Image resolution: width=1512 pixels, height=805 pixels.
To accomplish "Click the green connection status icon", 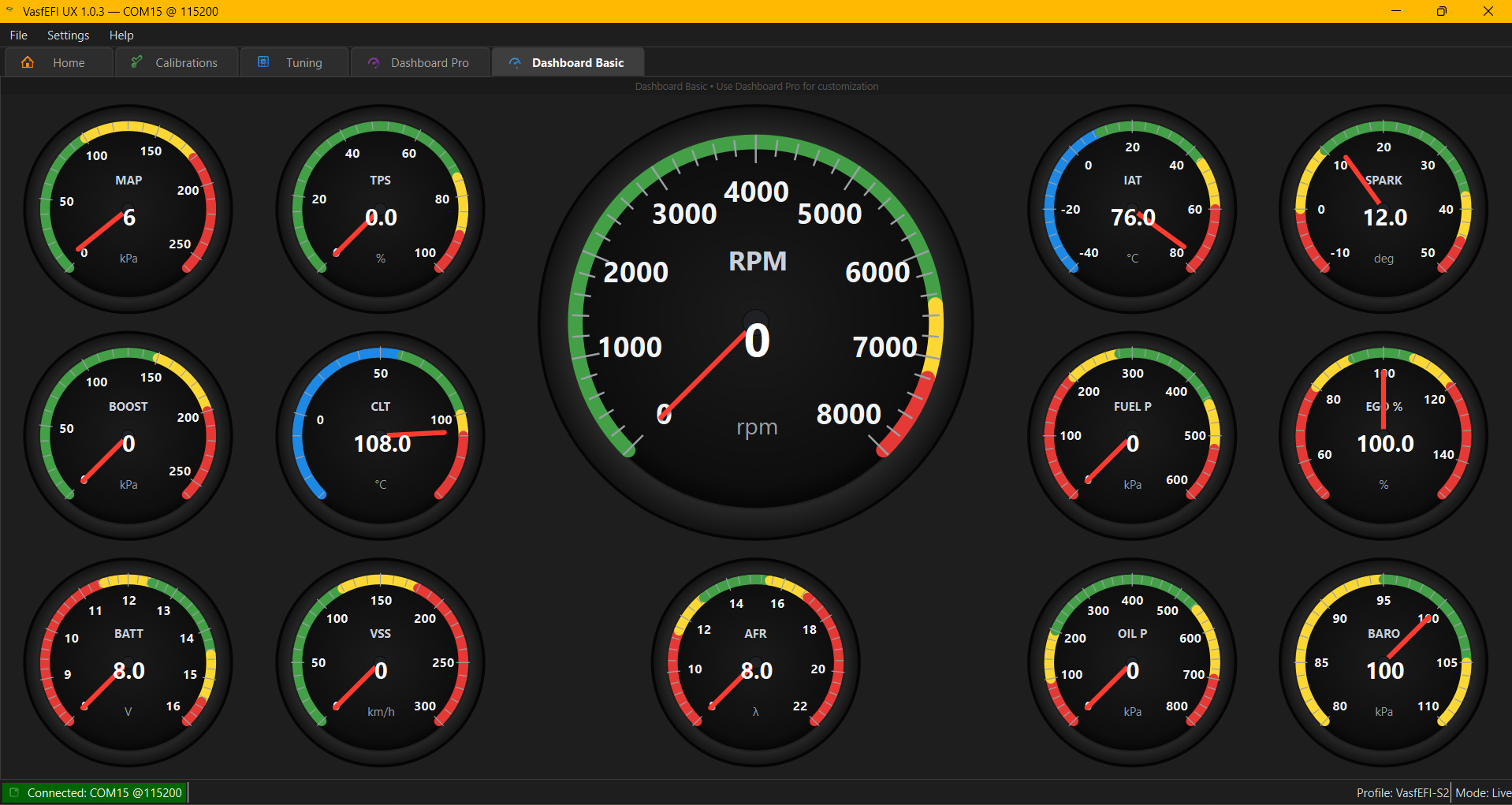I will [13, 792].
